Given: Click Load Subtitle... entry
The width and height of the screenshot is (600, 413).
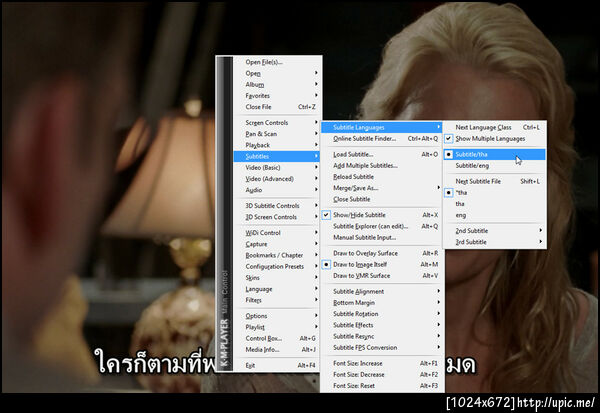Looking at the screenshot, I should (381, 154).
